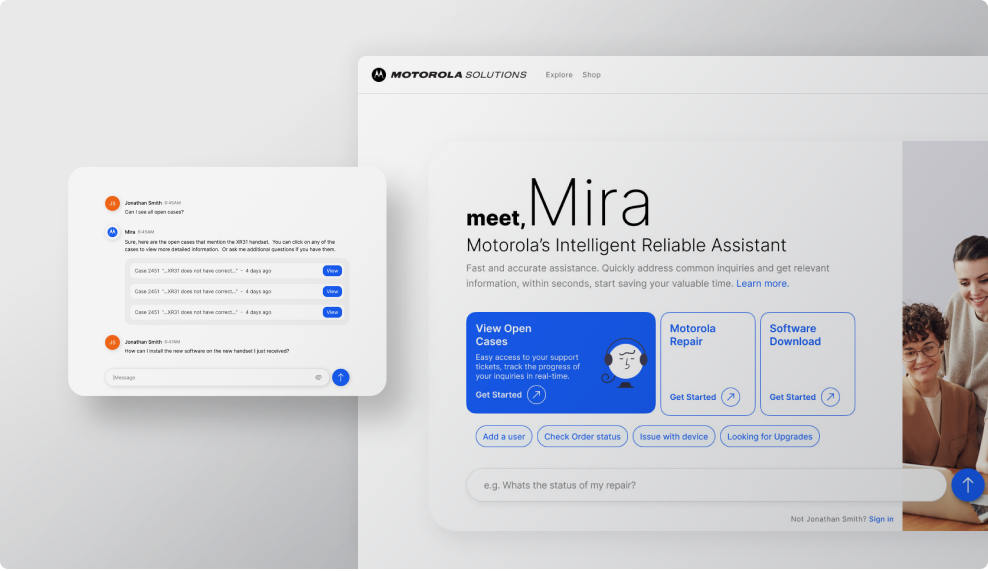Screen dimensions: 988x571
Task: Choose the Check Order status chip
Action: click(x=582, y=436)
